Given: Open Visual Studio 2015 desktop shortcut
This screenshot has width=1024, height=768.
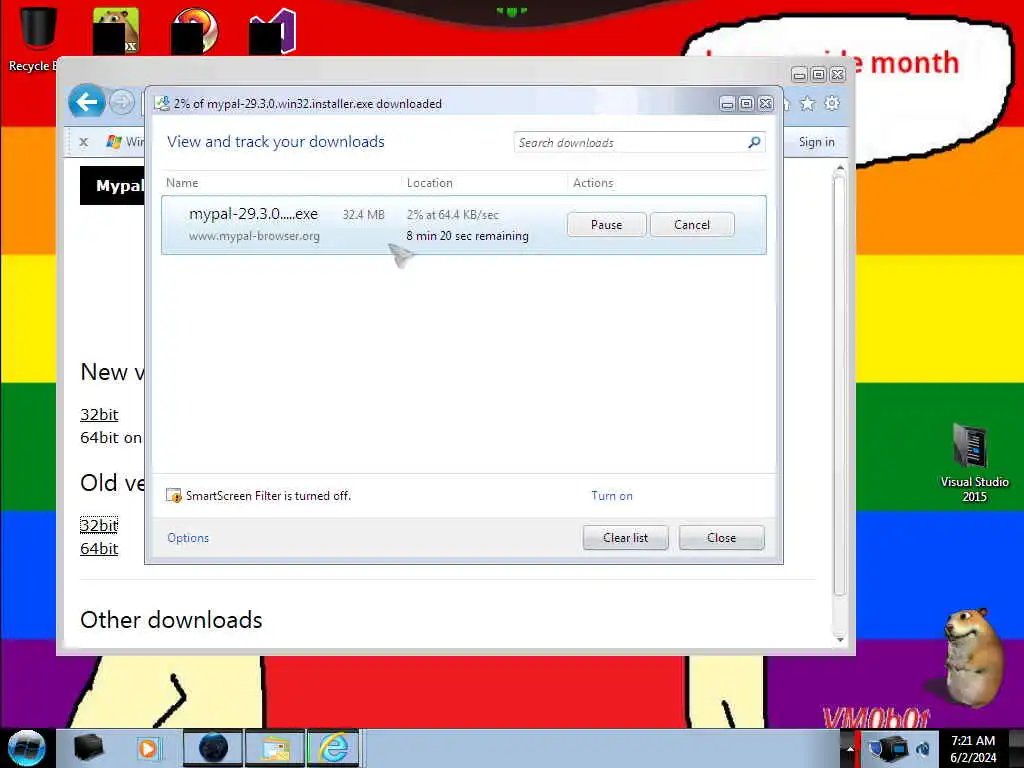Looking at the screenshot, I should click(974, 463).
